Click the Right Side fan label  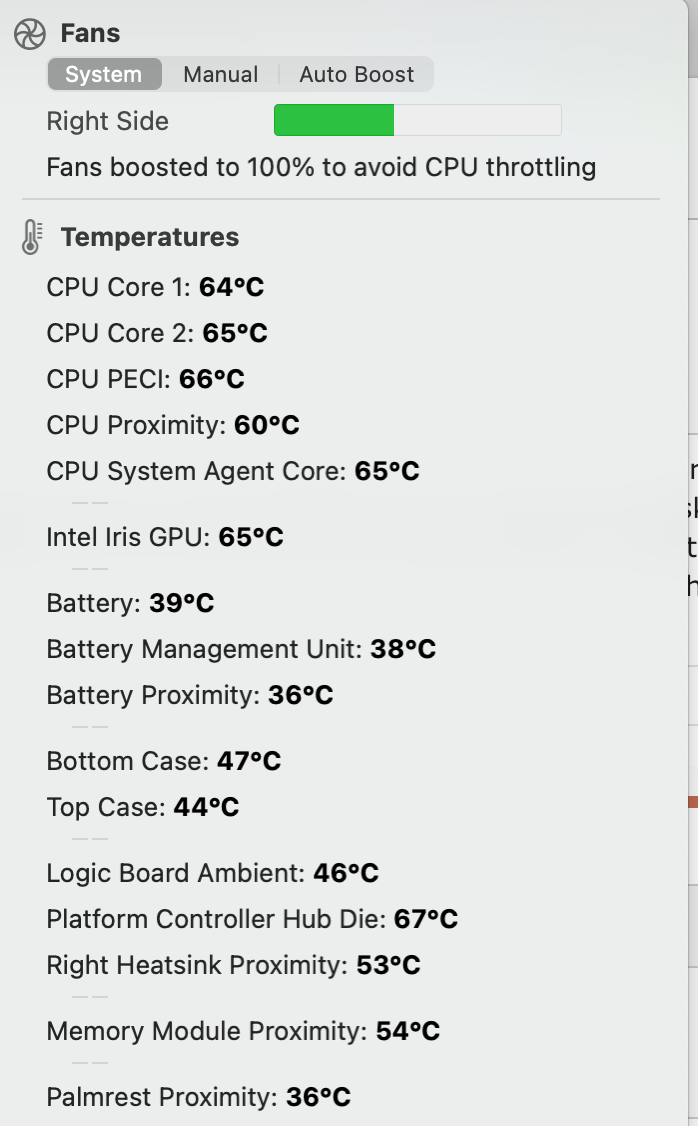(107, 122)
